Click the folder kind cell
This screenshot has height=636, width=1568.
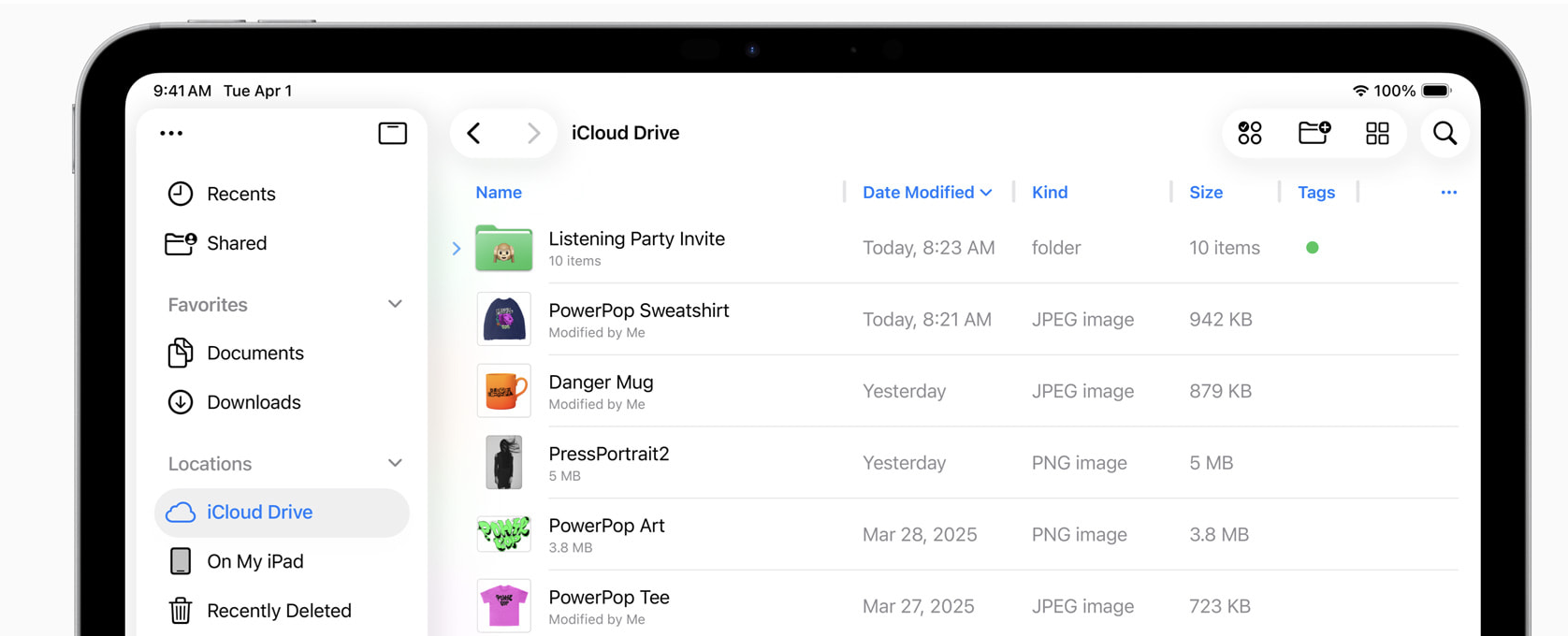(1056, 248)
